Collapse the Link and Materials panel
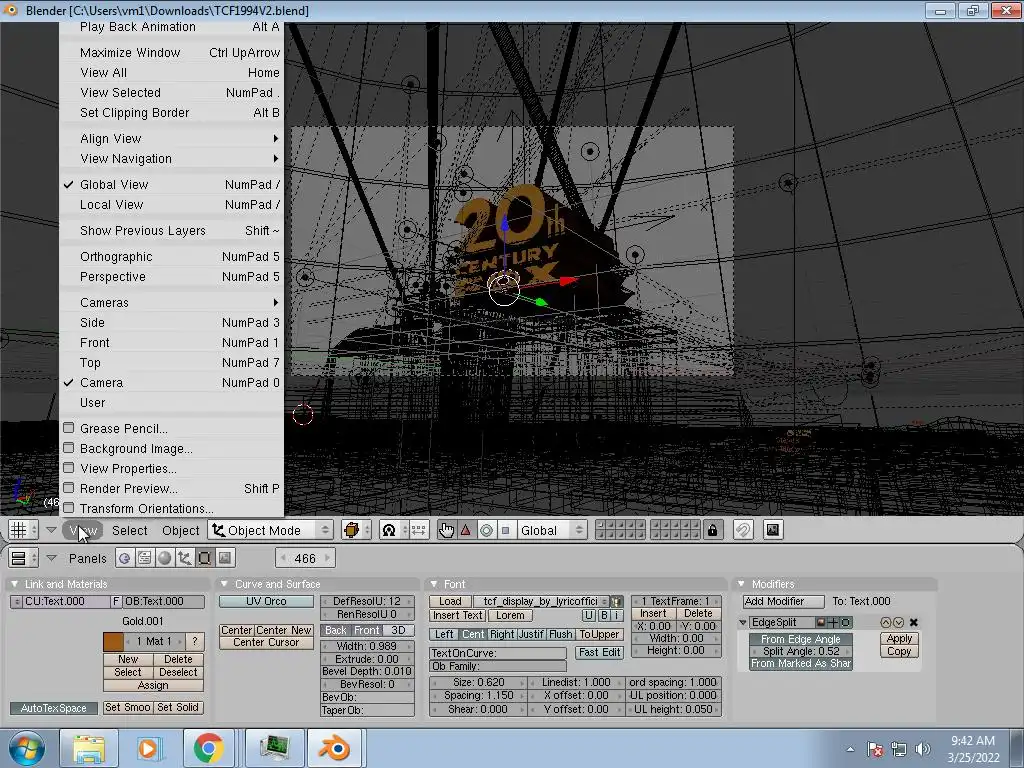 [14, 584]
